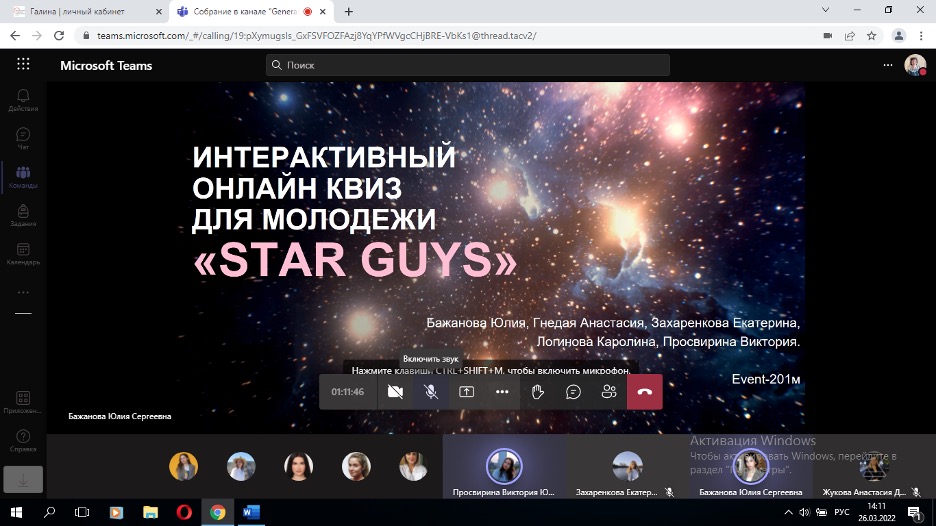This screenshot has height=526, width=936.
Task: Turn on the camera in meeting controls
Action: click(395, 392)
